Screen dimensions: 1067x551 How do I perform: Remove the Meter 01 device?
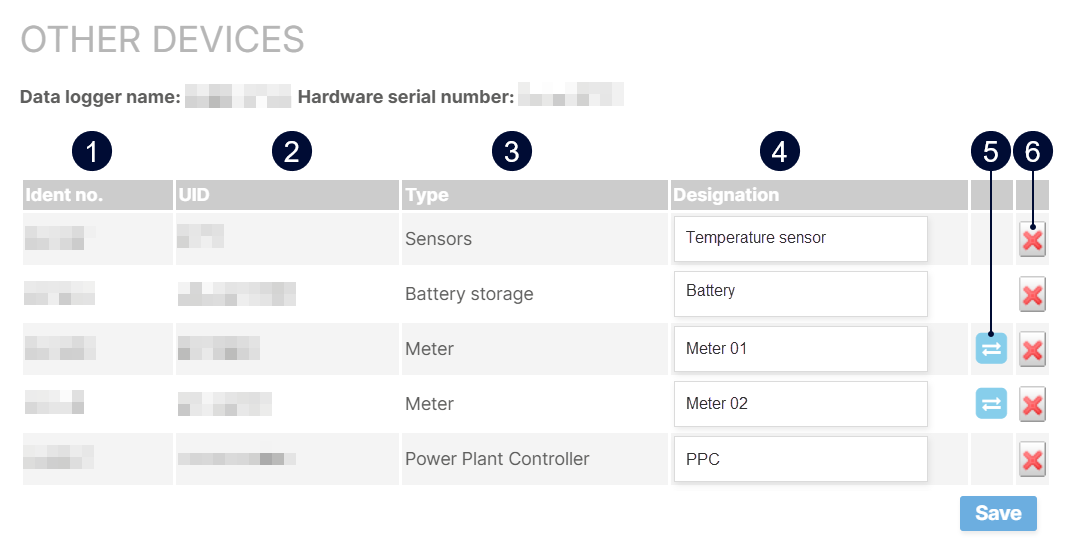(1032, 350)
